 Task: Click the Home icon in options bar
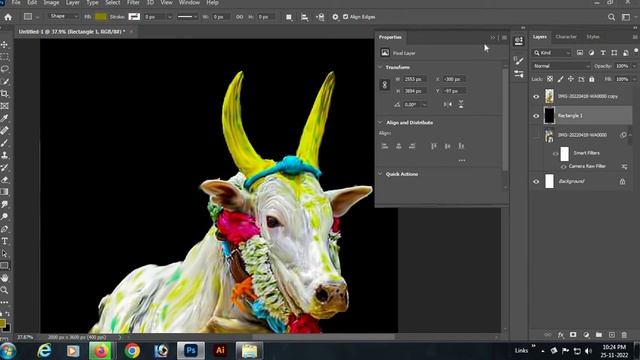click(x=8, y=17)
